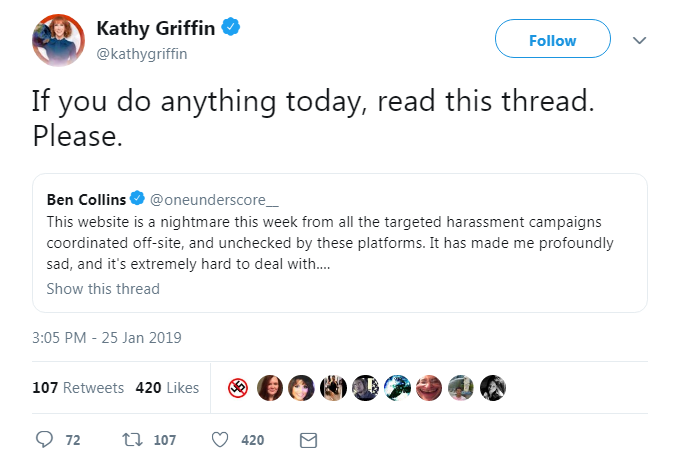The height and width of the screenshot is (465, 682).
Task: Open Ben Collins' name in quoted tweet
Action: point(86,200)
